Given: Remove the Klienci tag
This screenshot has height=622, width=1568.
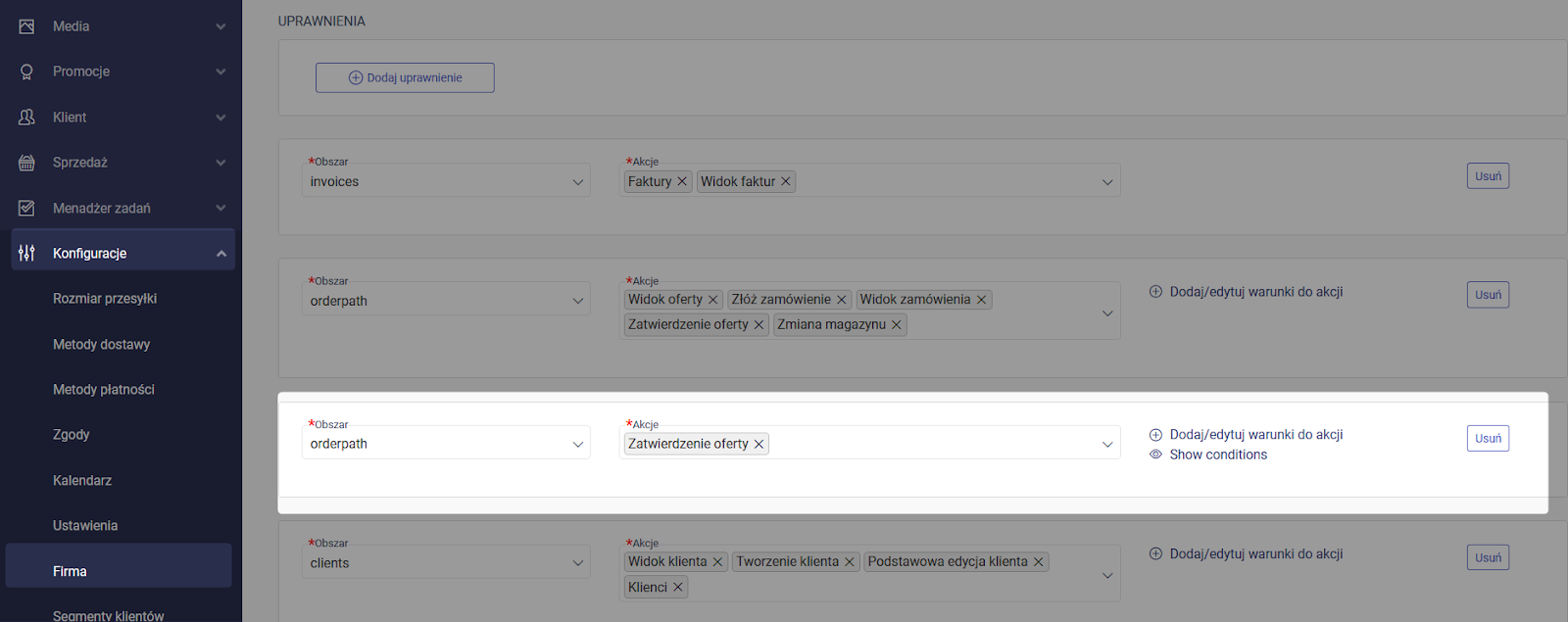Looking at the screenshot, I should tap(677, 588).
